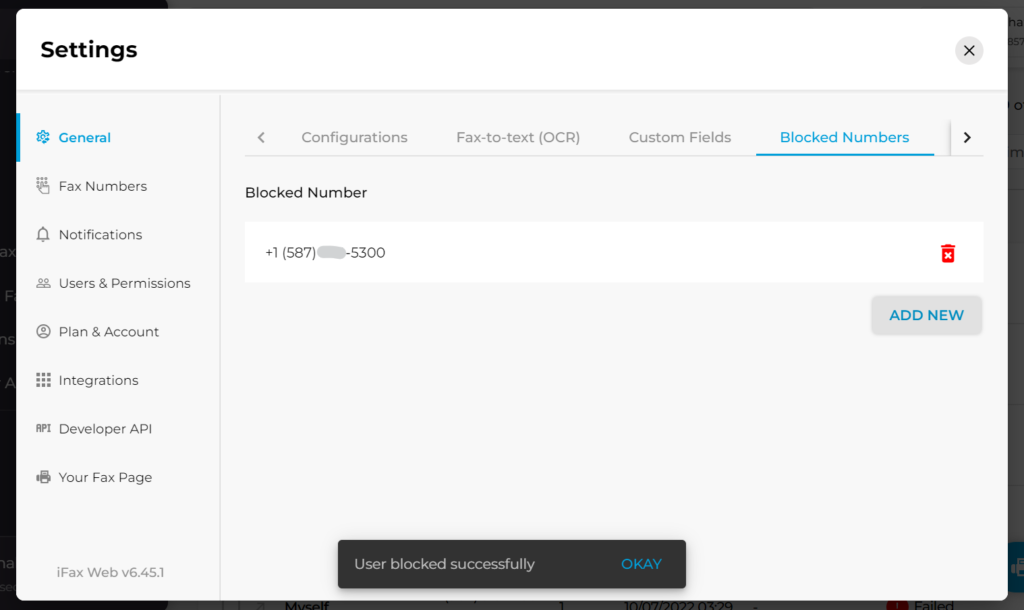Click the Users & Permissions people icon
The image size is (1024, 610).
pos(43,283)
